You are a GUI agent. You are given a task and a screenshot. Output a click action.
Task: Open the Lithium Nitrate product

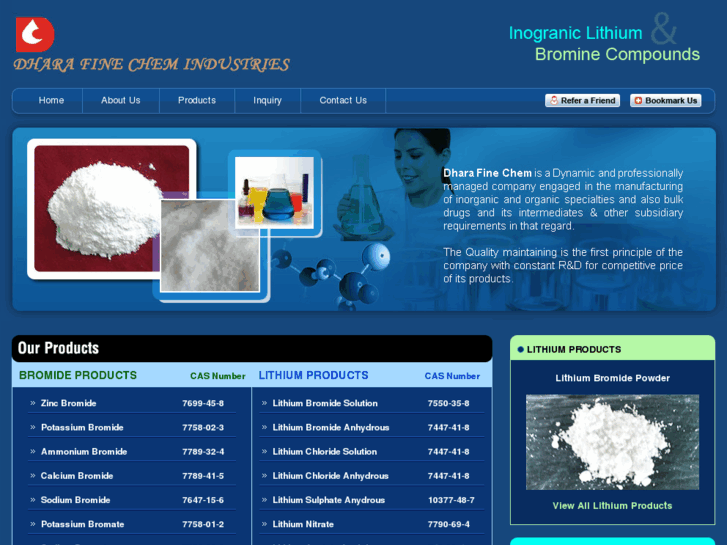[303, 524]
